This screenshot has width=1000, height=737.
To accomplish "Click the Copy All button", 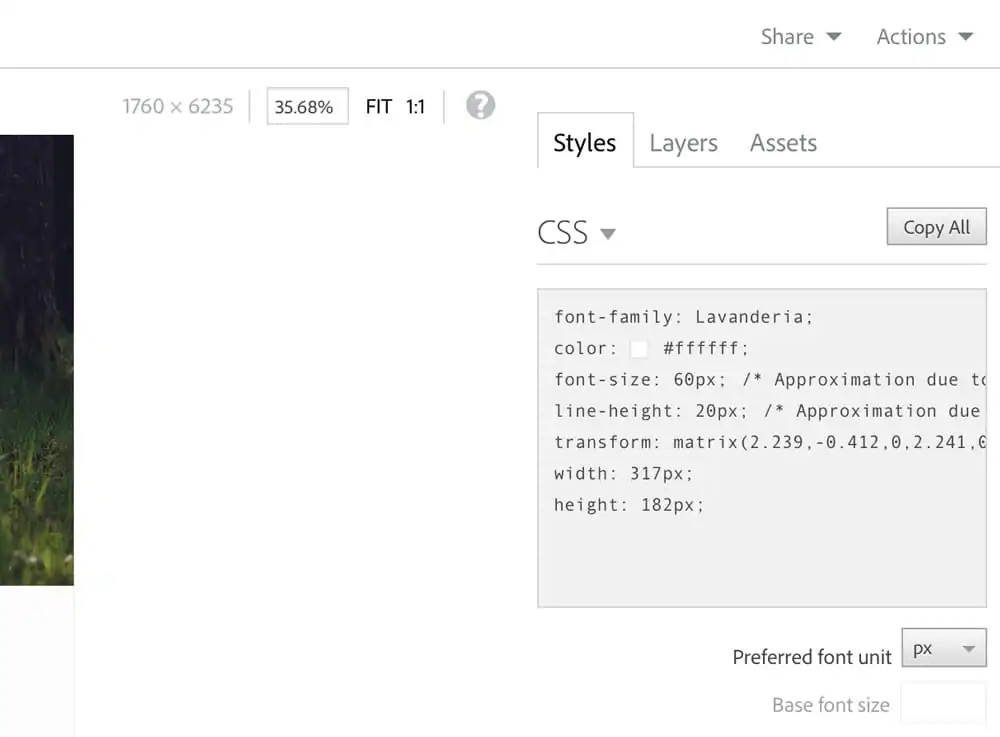I will [x=936, y=226].
